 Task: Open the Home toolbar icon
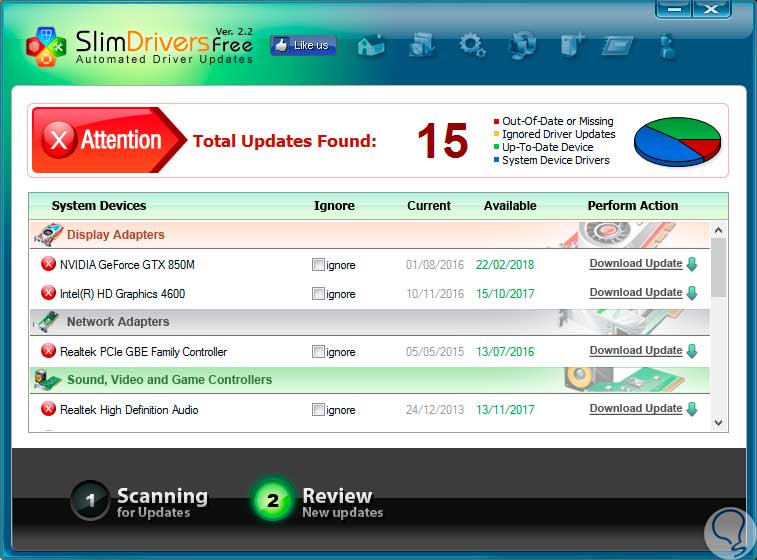371,46
